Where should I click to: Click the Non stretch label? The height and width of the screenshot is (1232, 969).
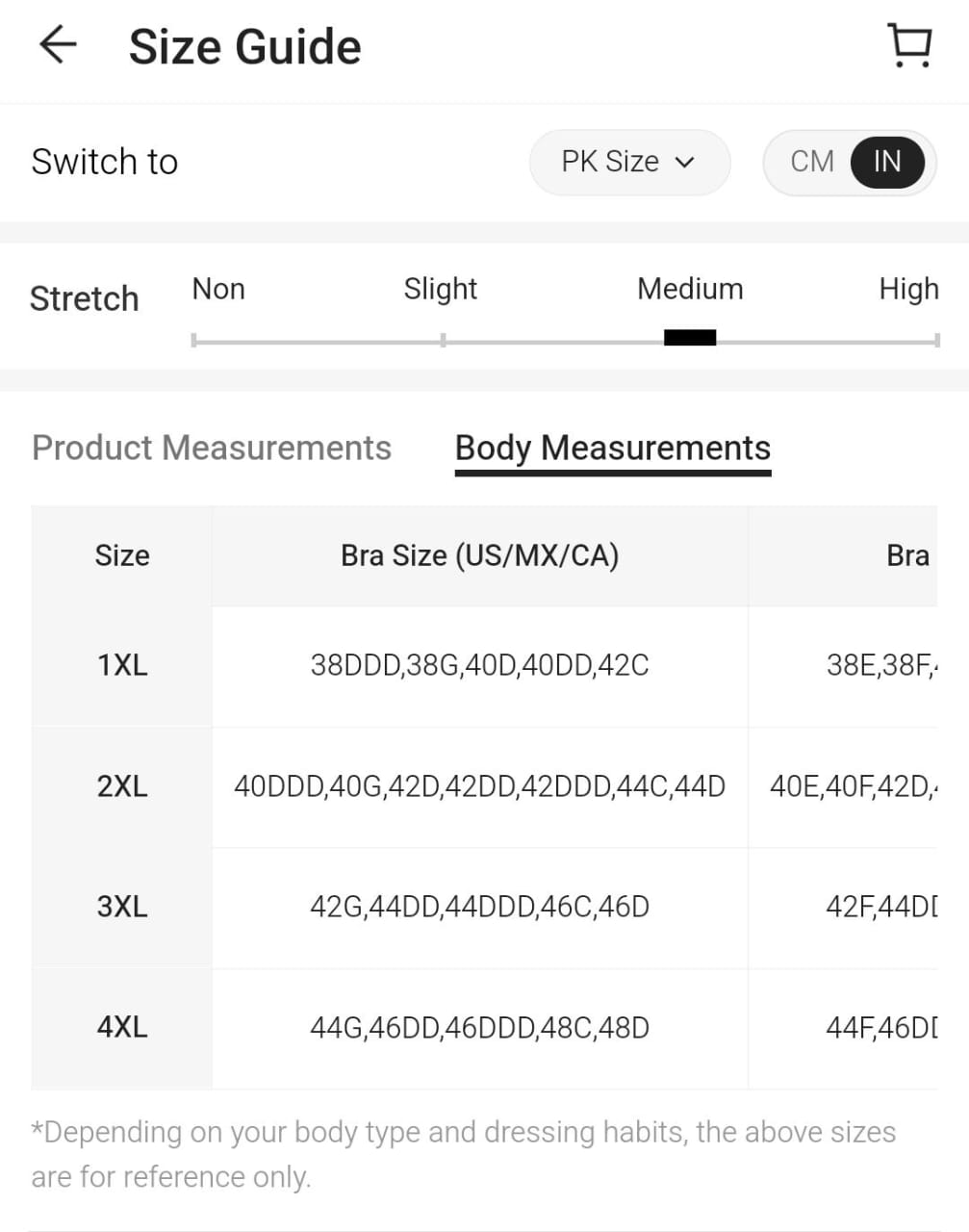point(218,289)
